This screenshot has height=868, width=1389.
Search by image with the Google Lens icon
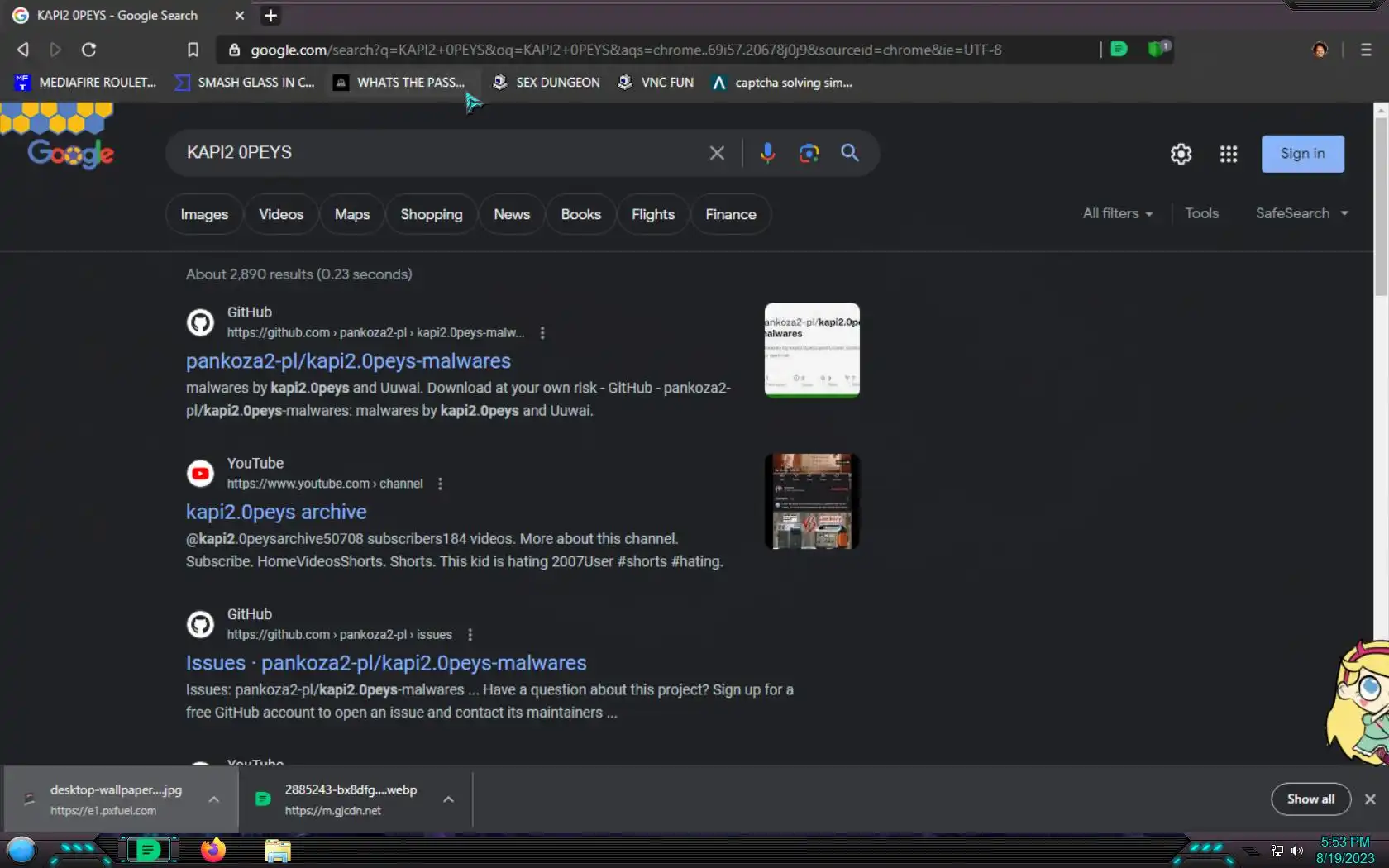tap(809, 153)
